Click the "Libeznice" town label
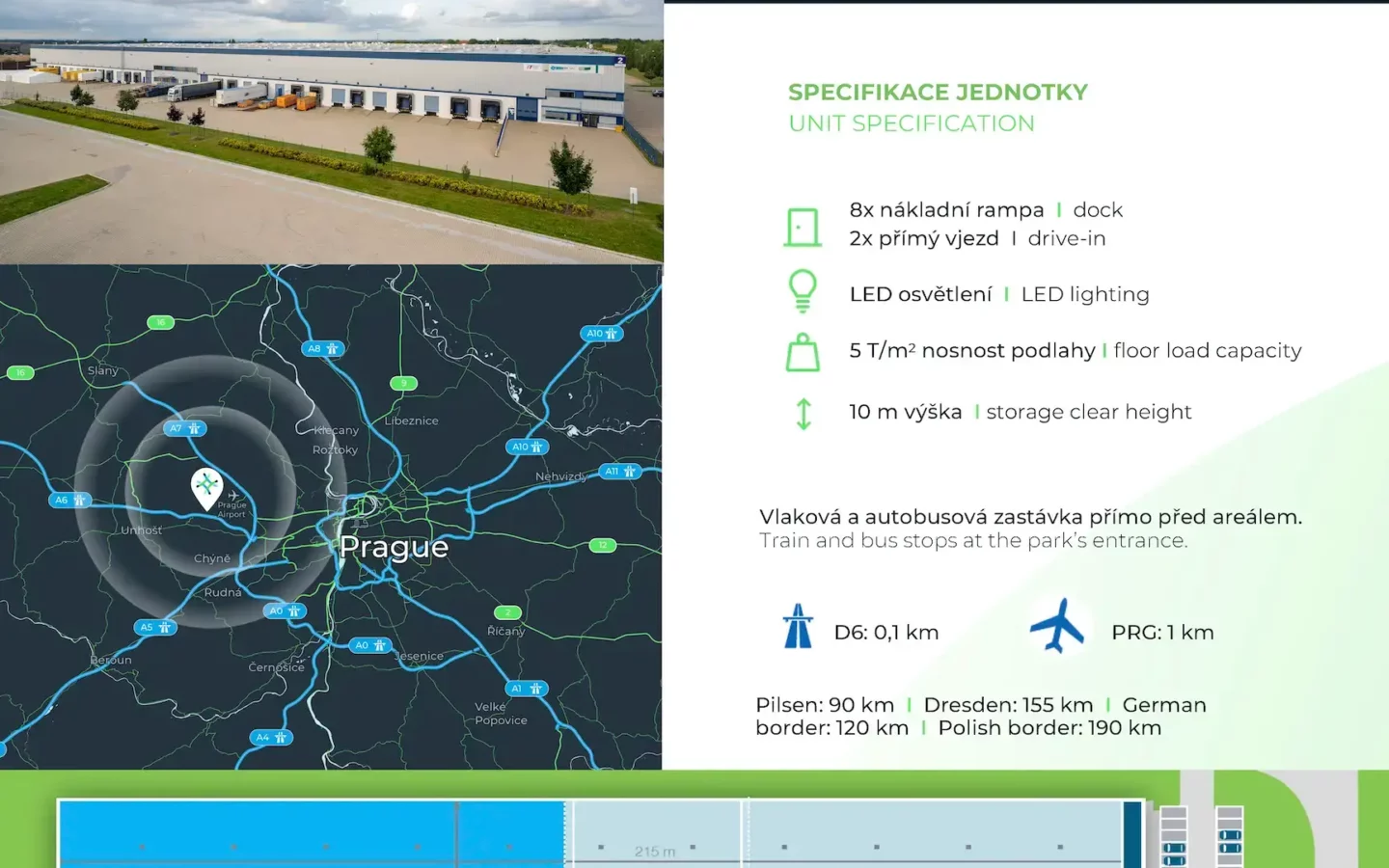 [412, 420]
